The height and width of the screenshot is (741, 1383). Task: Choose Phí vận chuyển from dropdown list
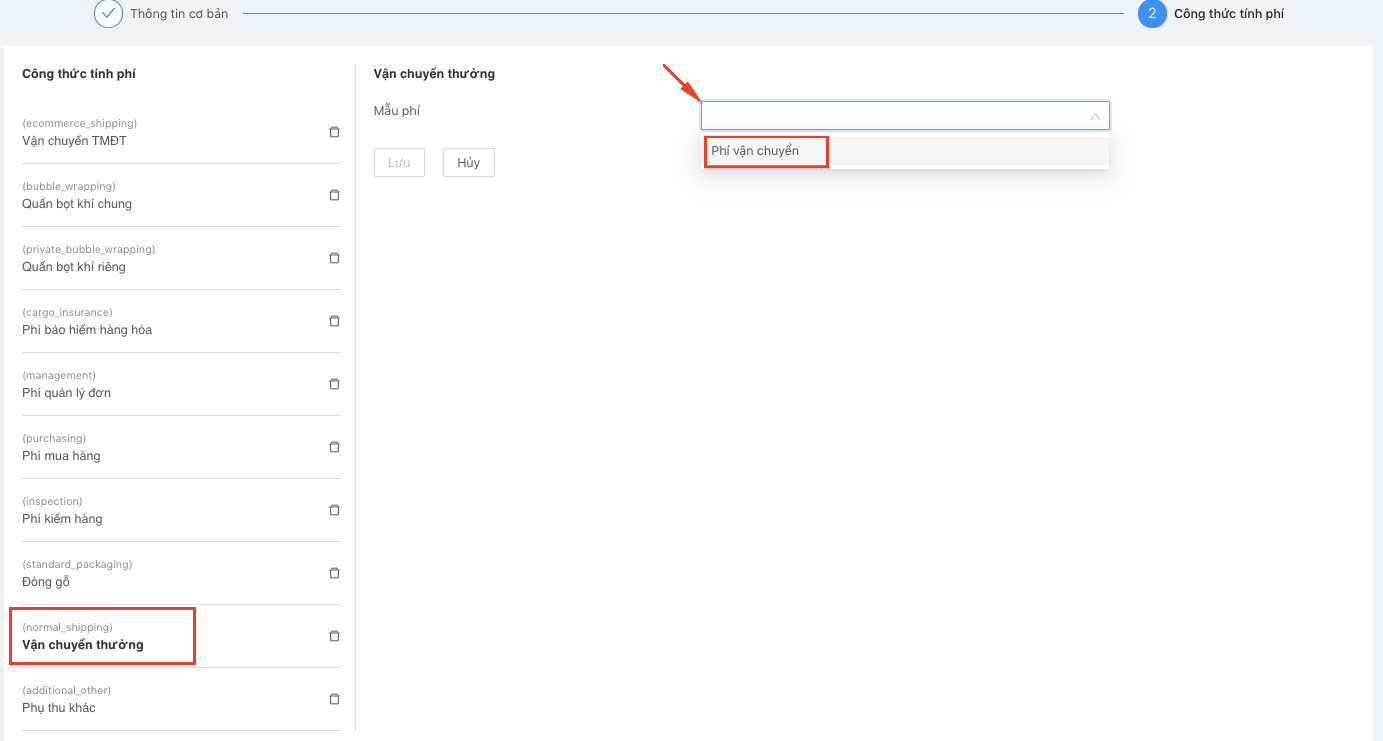point(755,151)
